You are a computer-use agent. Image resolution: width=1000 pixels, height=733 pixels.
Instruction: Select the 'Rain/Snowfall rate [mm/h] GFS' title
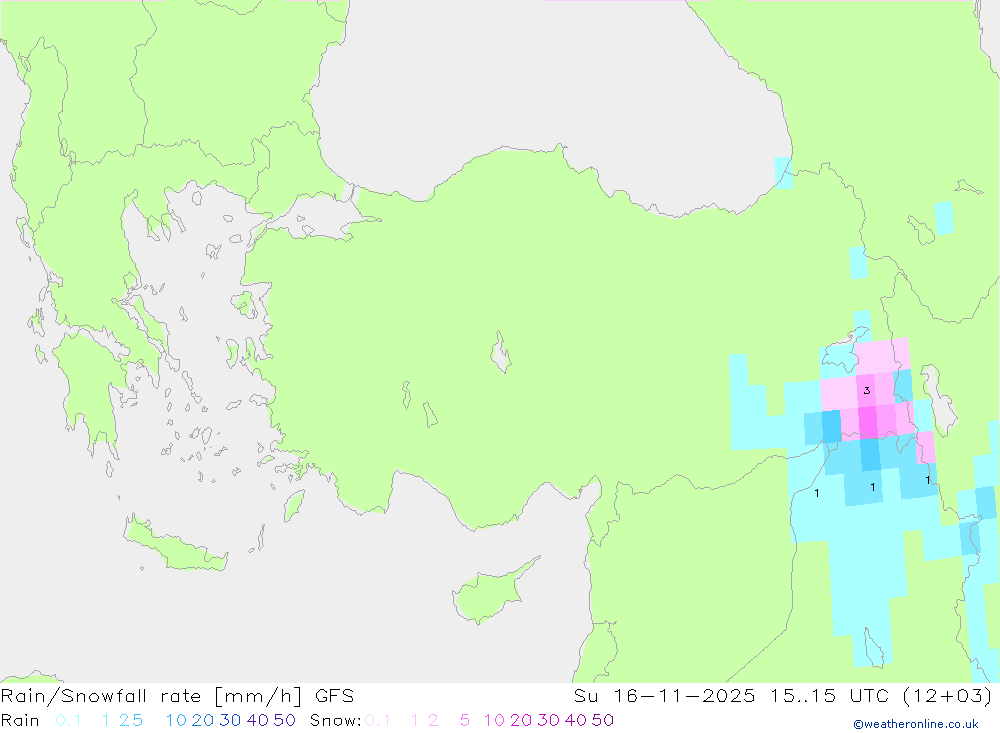(x=177, y=696)
